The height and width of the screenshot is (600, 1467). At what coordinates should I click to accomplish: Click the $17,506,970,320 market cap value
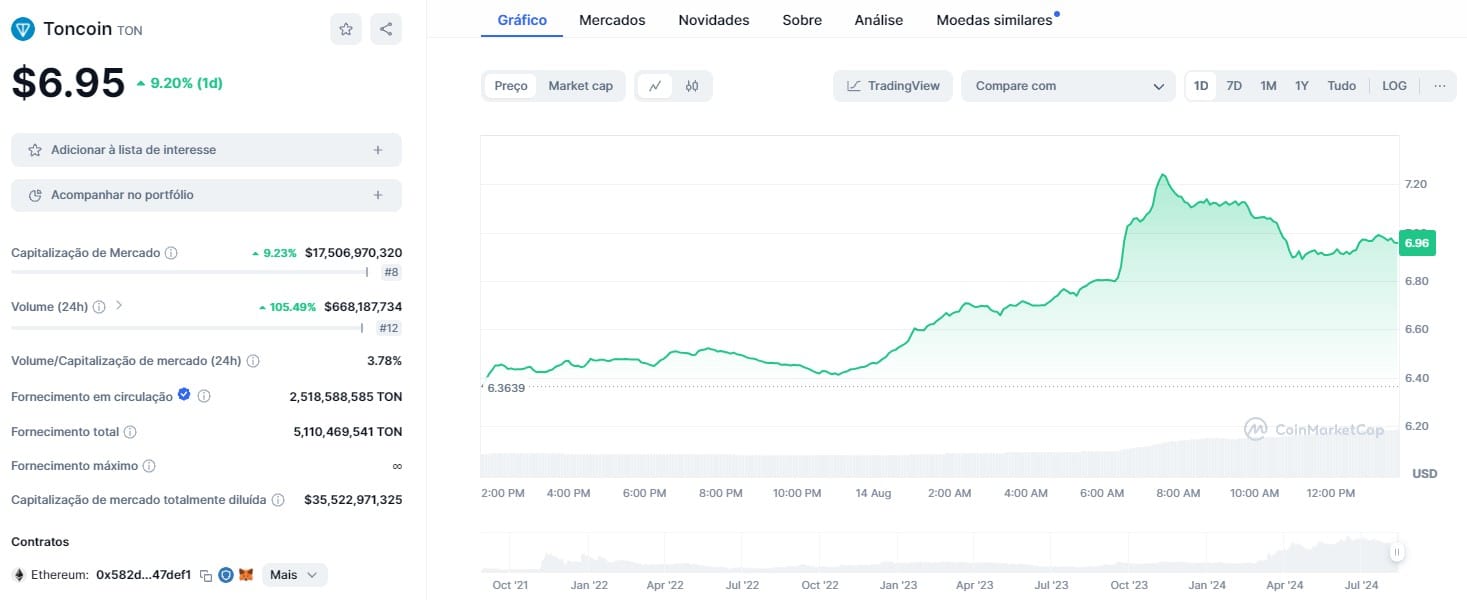pyautogui.click(x=353, y=253)
